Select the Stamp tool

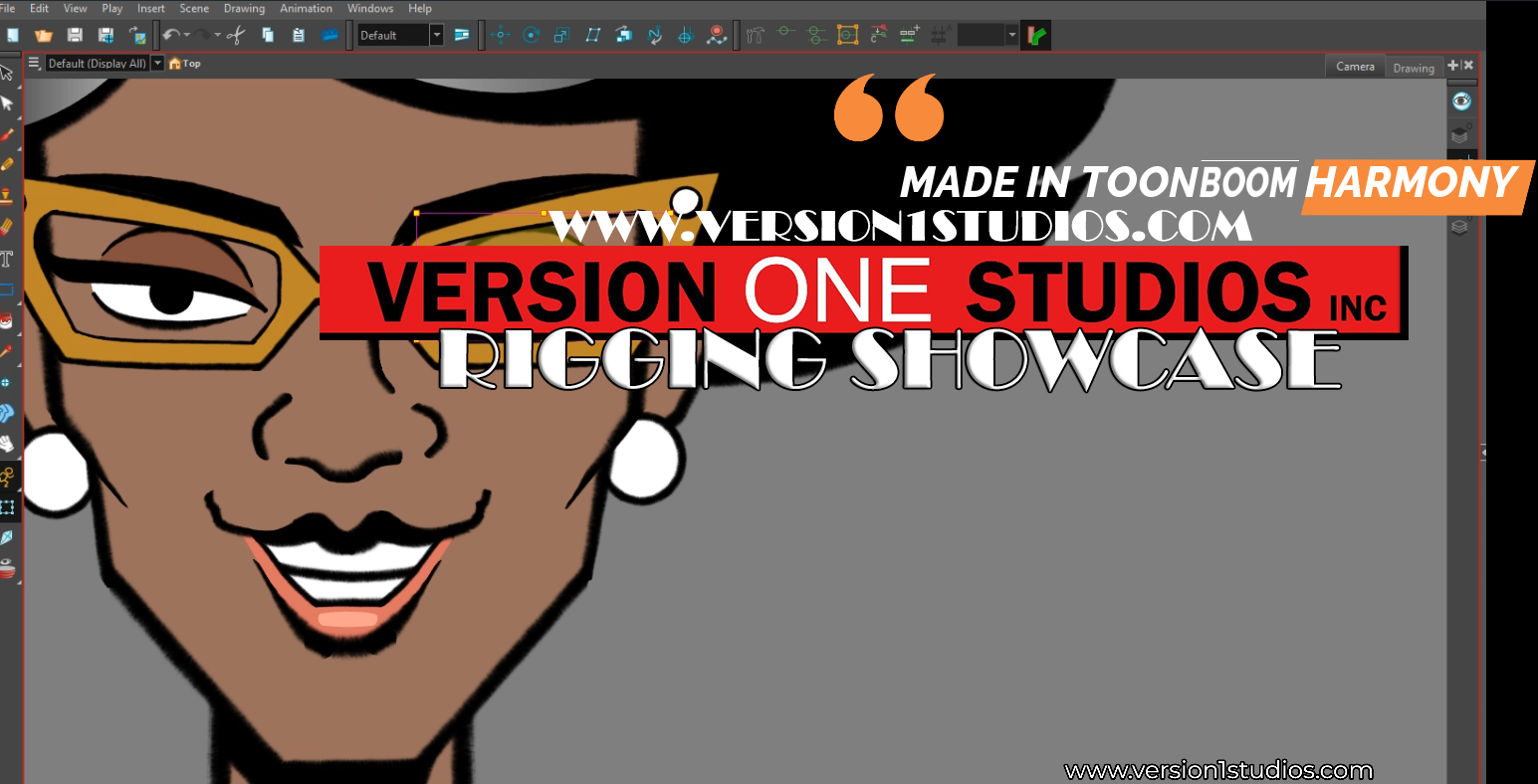[7, 196]
